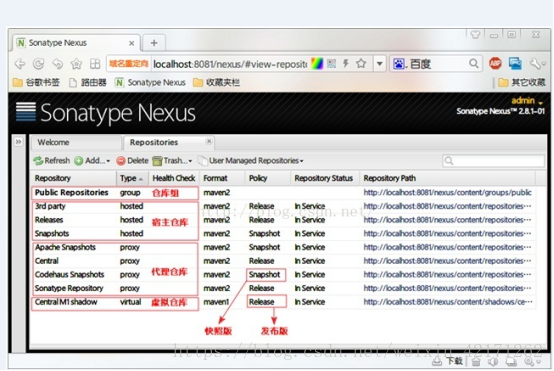Screen dimensions: 554x371
Task: Select the Snapshots hosted repository row
Action: tap(283, 234)
